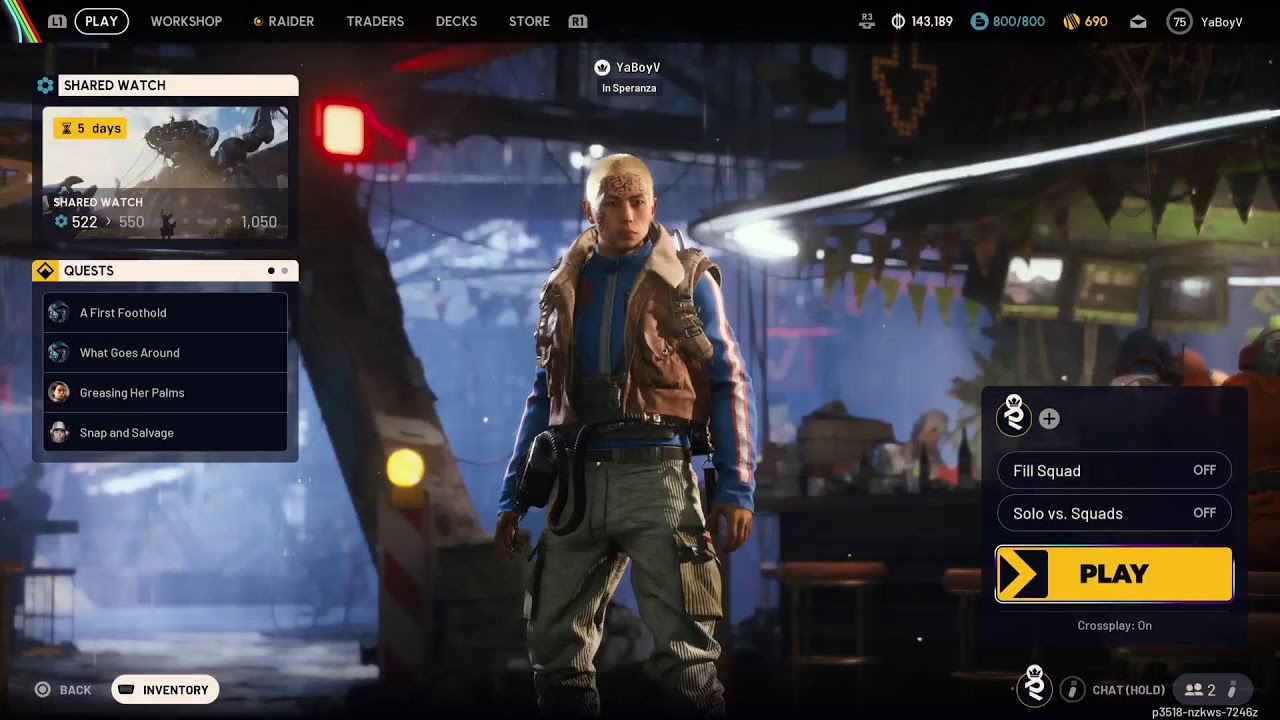Click the 800/800 stash value

pyautogui.click(x=1018, y=21)
